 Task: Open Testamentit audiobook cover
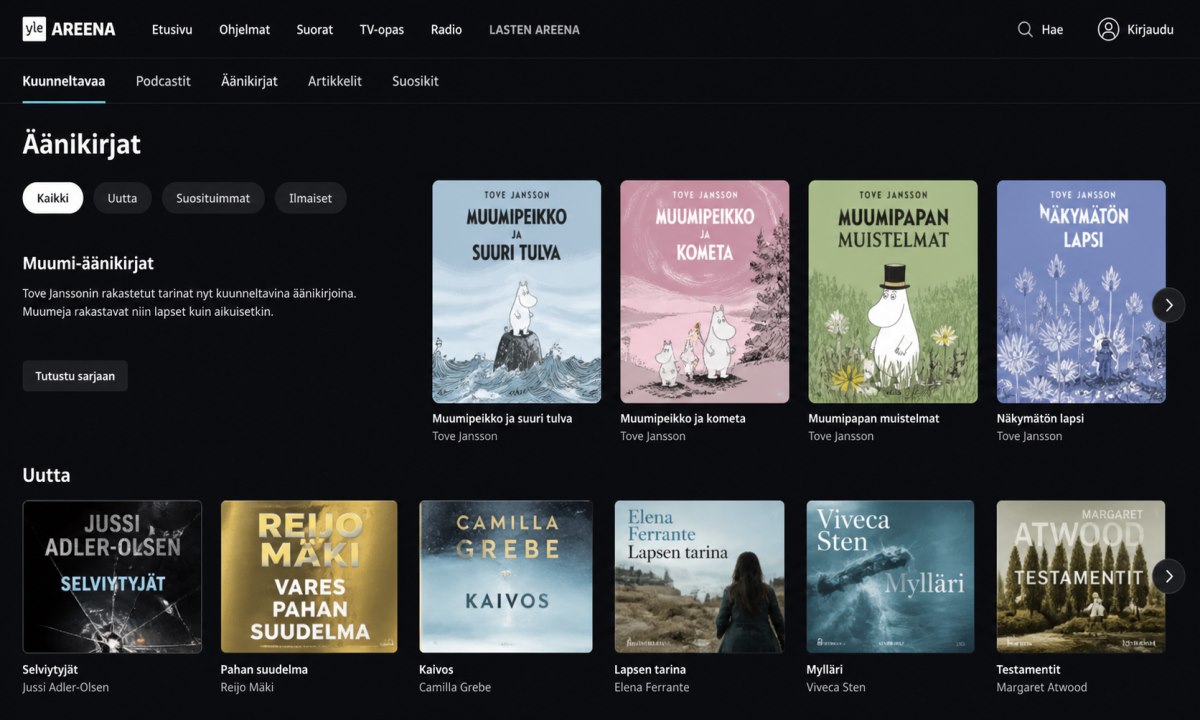[x=1081, y=576]
